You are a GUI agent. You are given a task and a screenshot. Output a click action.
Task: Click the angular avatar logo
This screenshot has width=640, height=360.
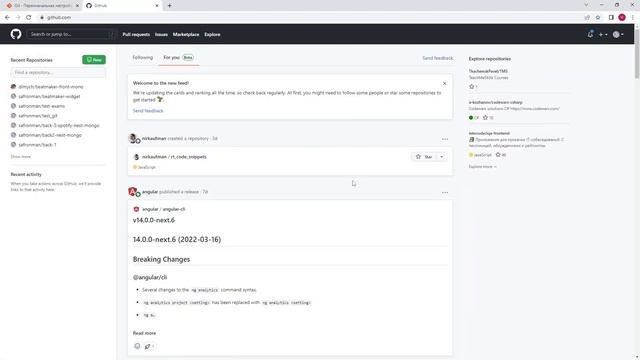[133, 191]
